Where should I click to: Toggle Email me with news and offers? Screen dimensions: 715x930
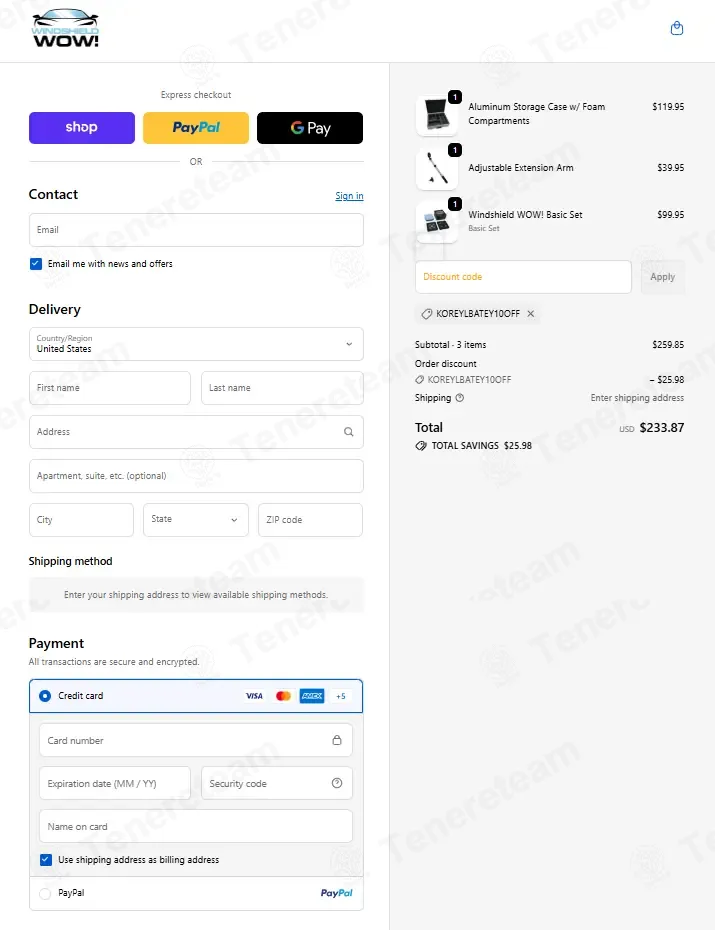click(36, 264)
